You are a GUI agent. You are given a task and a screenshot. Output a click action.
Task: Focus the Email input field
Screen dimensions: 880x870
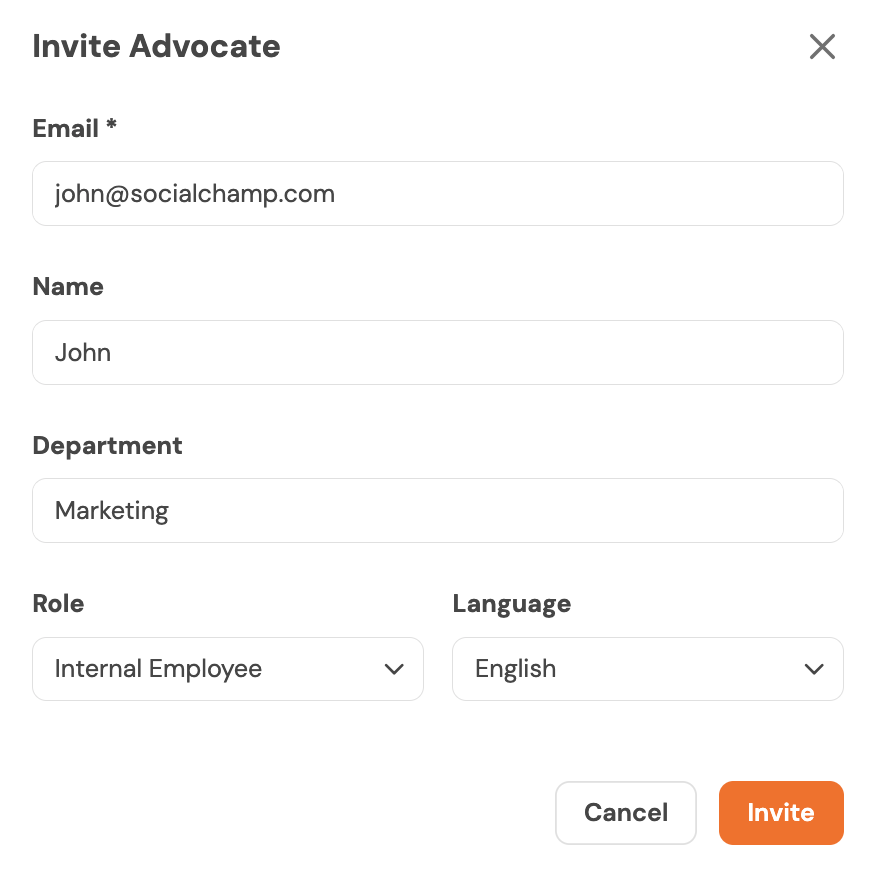(438, 193)
